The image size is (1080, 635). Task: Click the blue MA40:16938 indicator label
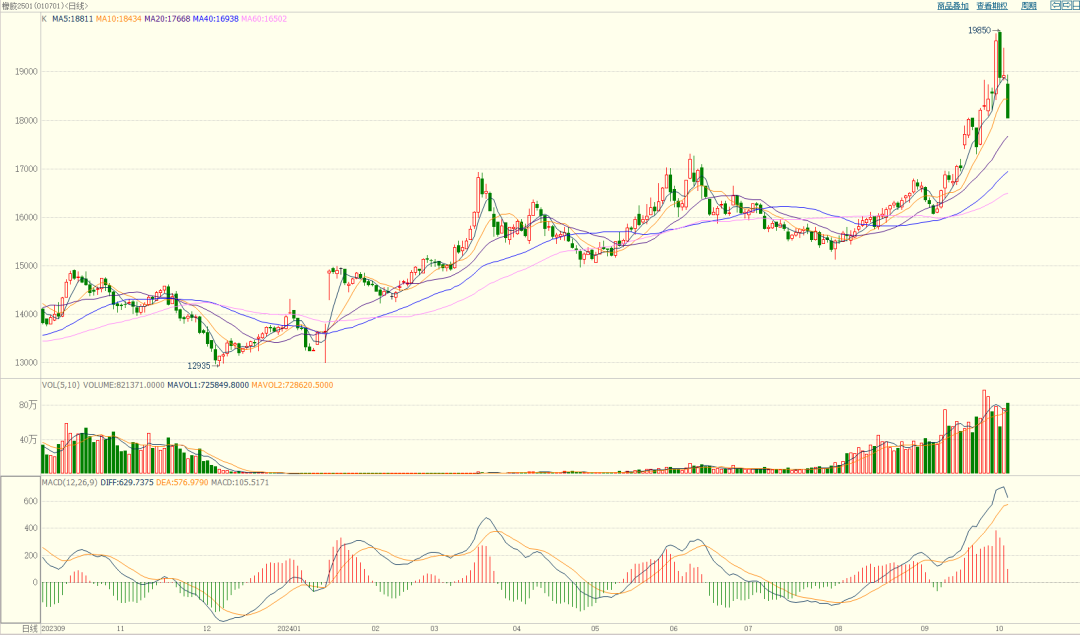click(x=215, y=19)
